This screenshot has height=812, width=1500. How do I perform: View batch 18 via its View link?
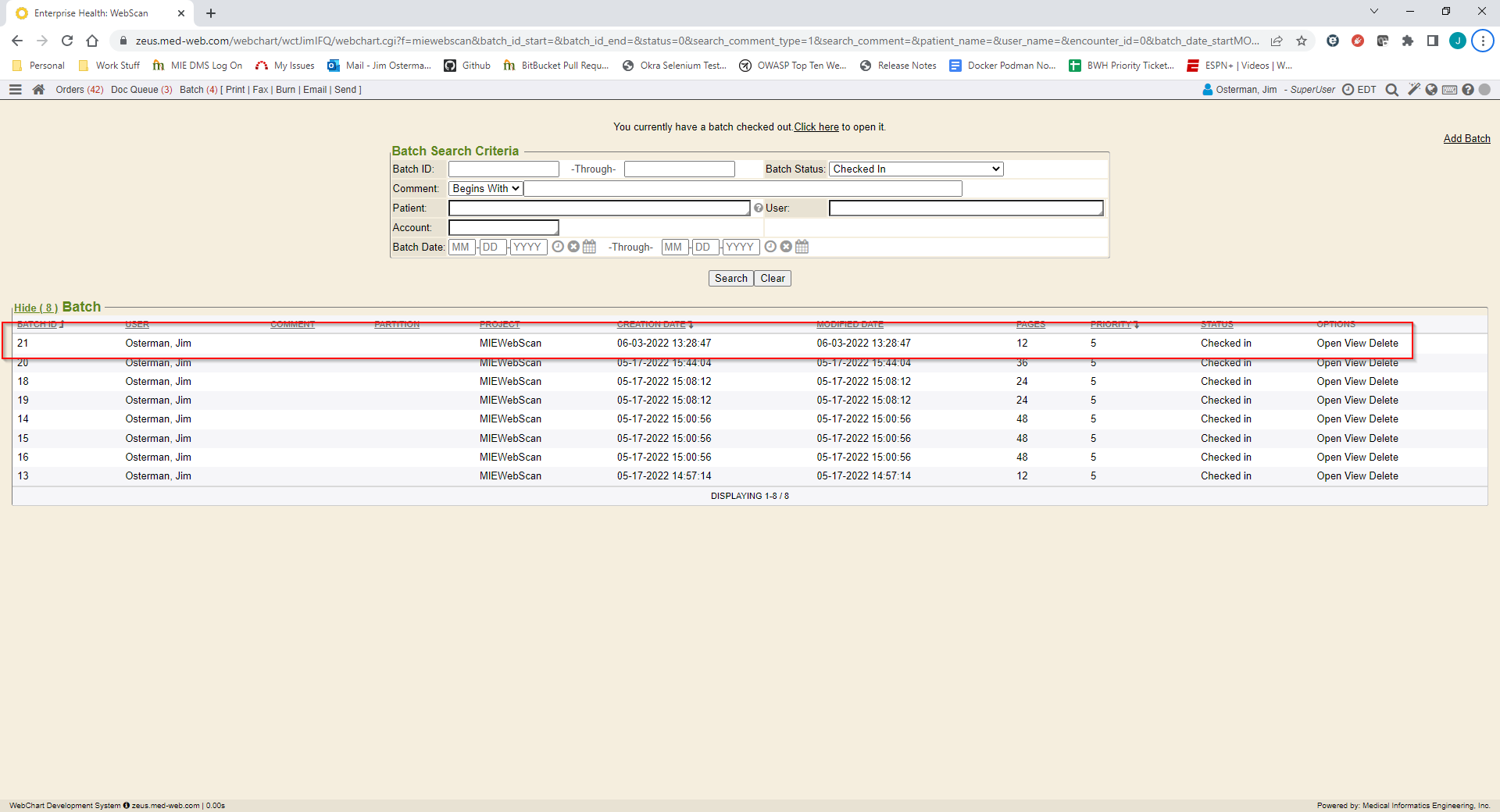(x=1355, y=382)
